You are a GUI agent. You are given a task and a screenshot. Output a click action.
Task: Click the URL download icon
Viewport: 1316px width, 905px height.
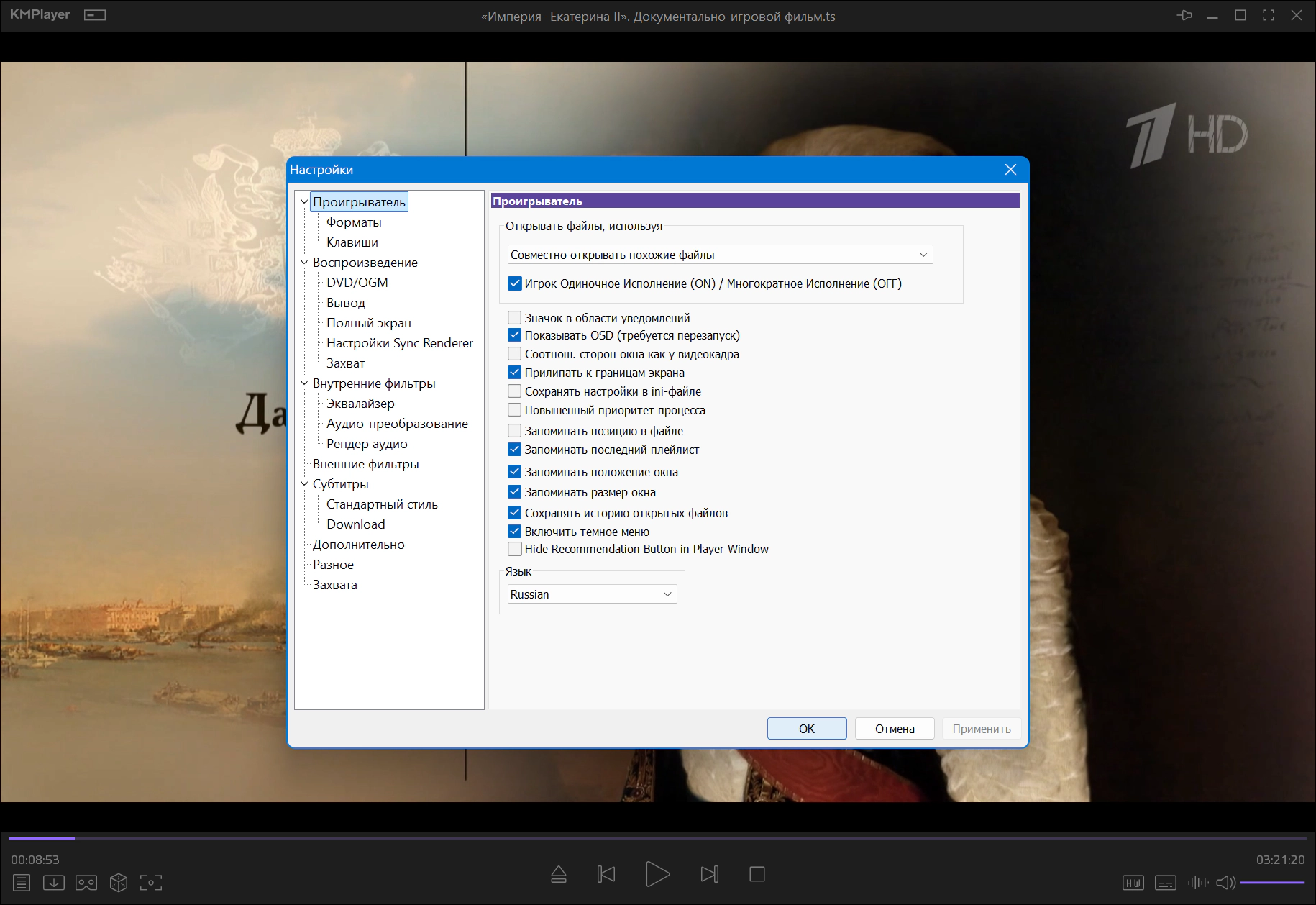point(54,882)
